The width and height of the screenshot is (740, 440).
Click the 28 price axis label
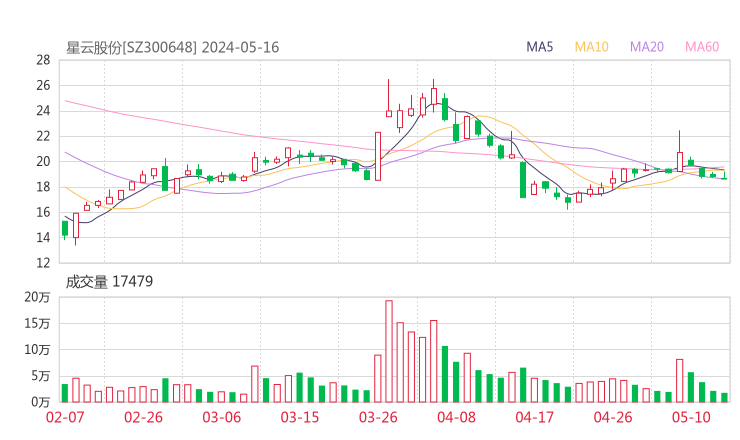pyautogui.click(x=43, y=60)
